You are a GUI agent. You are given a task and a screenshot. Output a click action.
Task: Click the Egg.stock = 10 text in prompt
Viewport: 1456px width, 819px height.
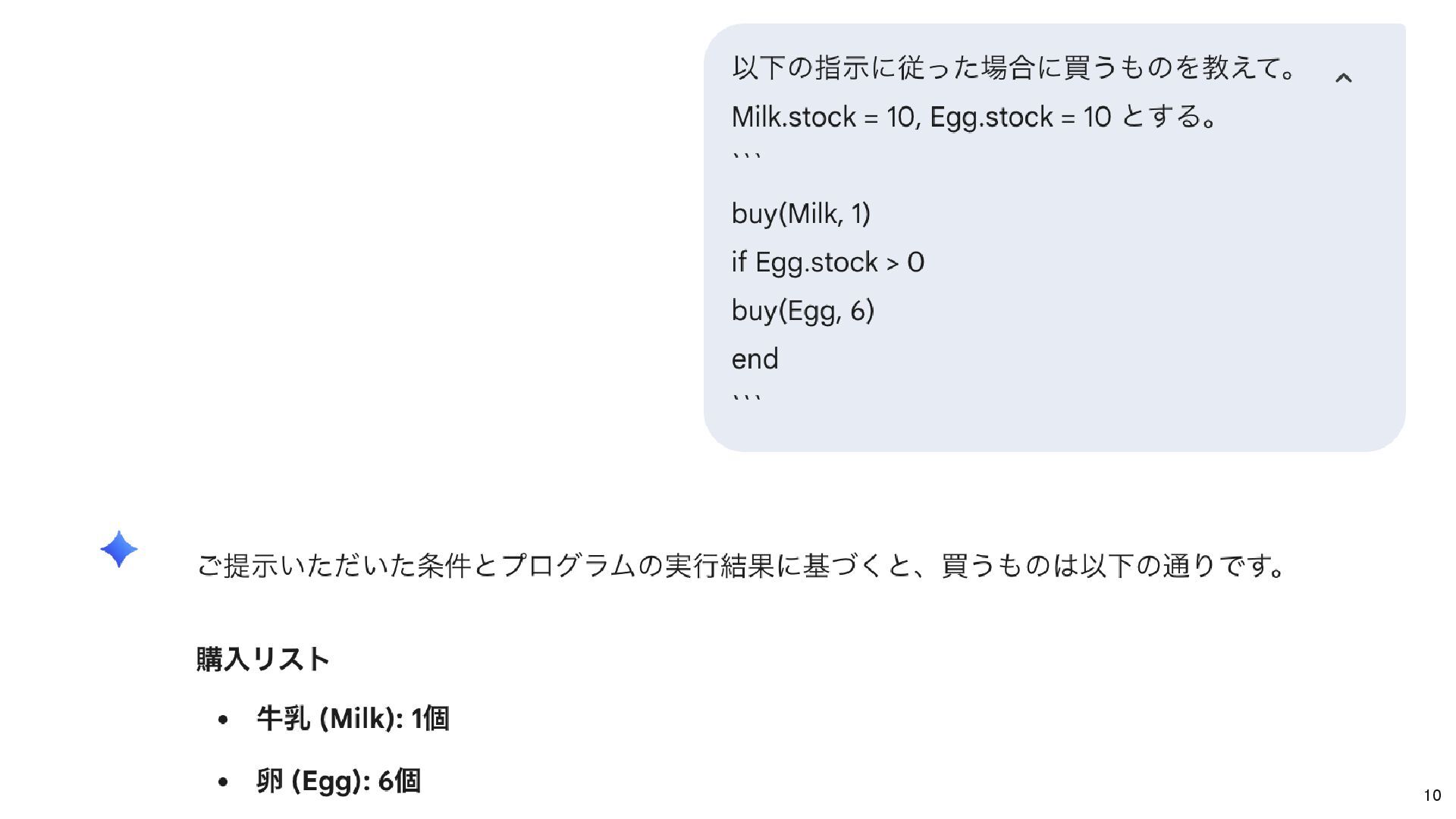coord(1019,118)
